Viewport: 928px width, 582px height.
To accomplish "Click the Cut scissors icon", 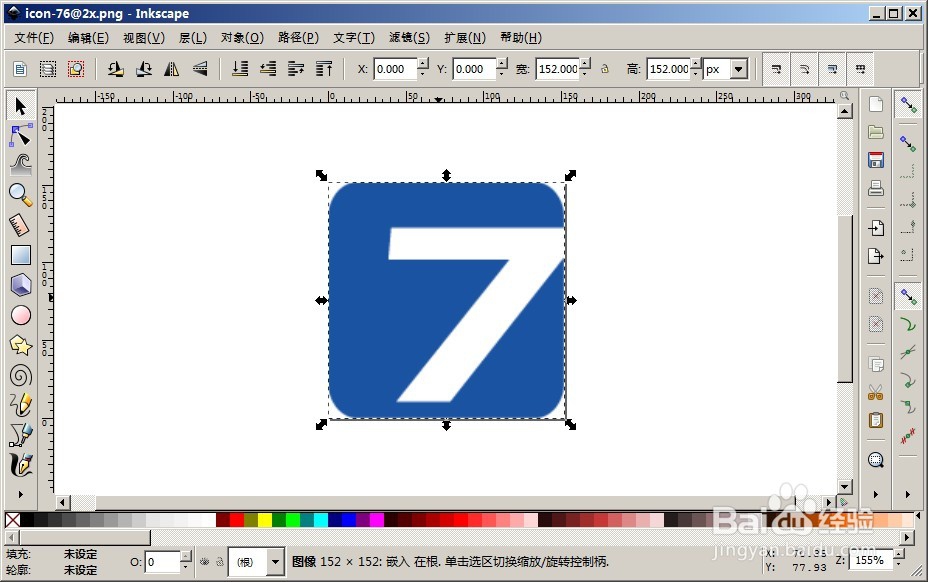I will tap(876, 392).
